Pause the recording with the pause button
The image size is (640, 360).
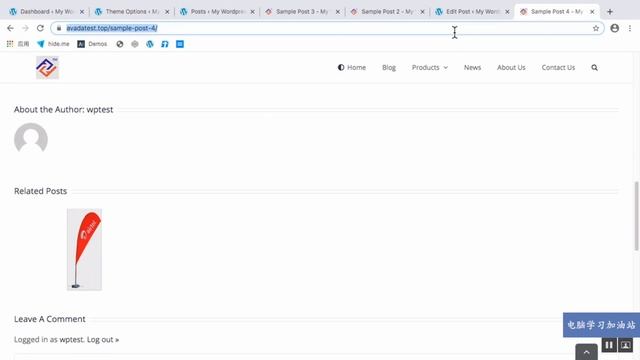click(x=609, y=345)
